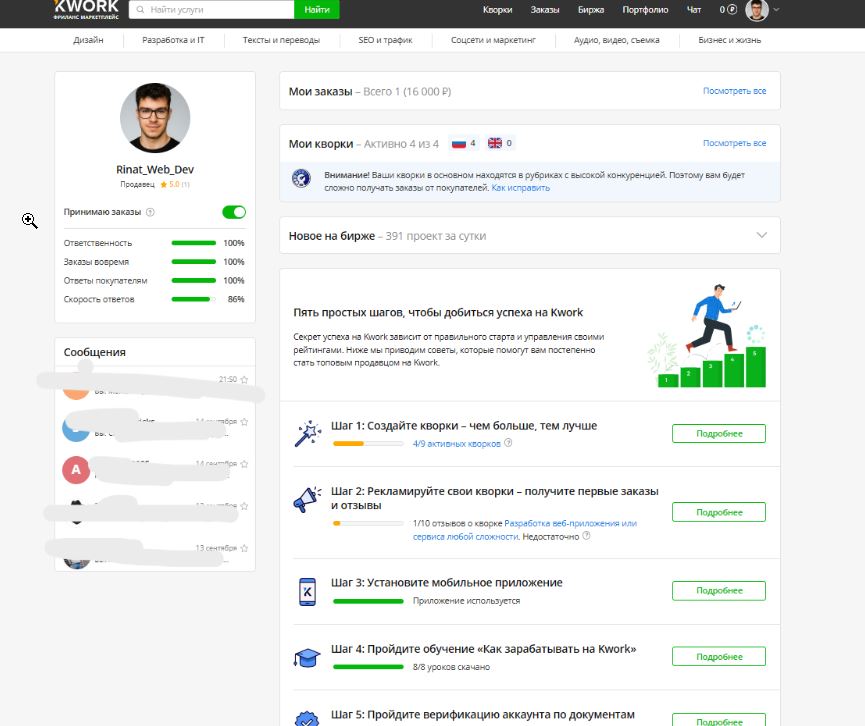Click the 'Найти услуги' search field
The width and height of the screenshot is (865, 726).
[220, 9]
